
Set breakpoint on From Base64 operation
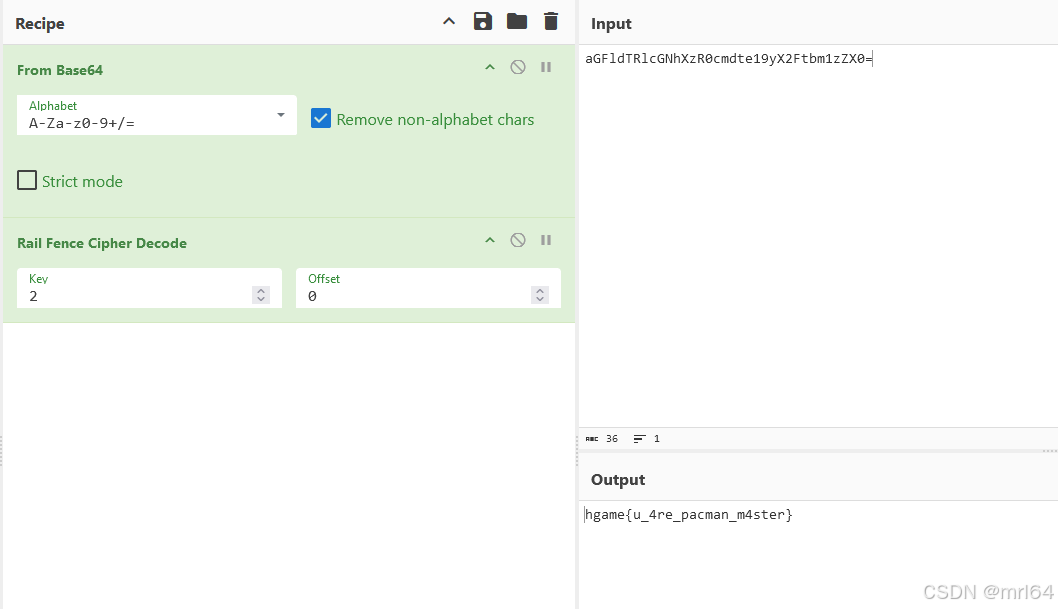546,68
